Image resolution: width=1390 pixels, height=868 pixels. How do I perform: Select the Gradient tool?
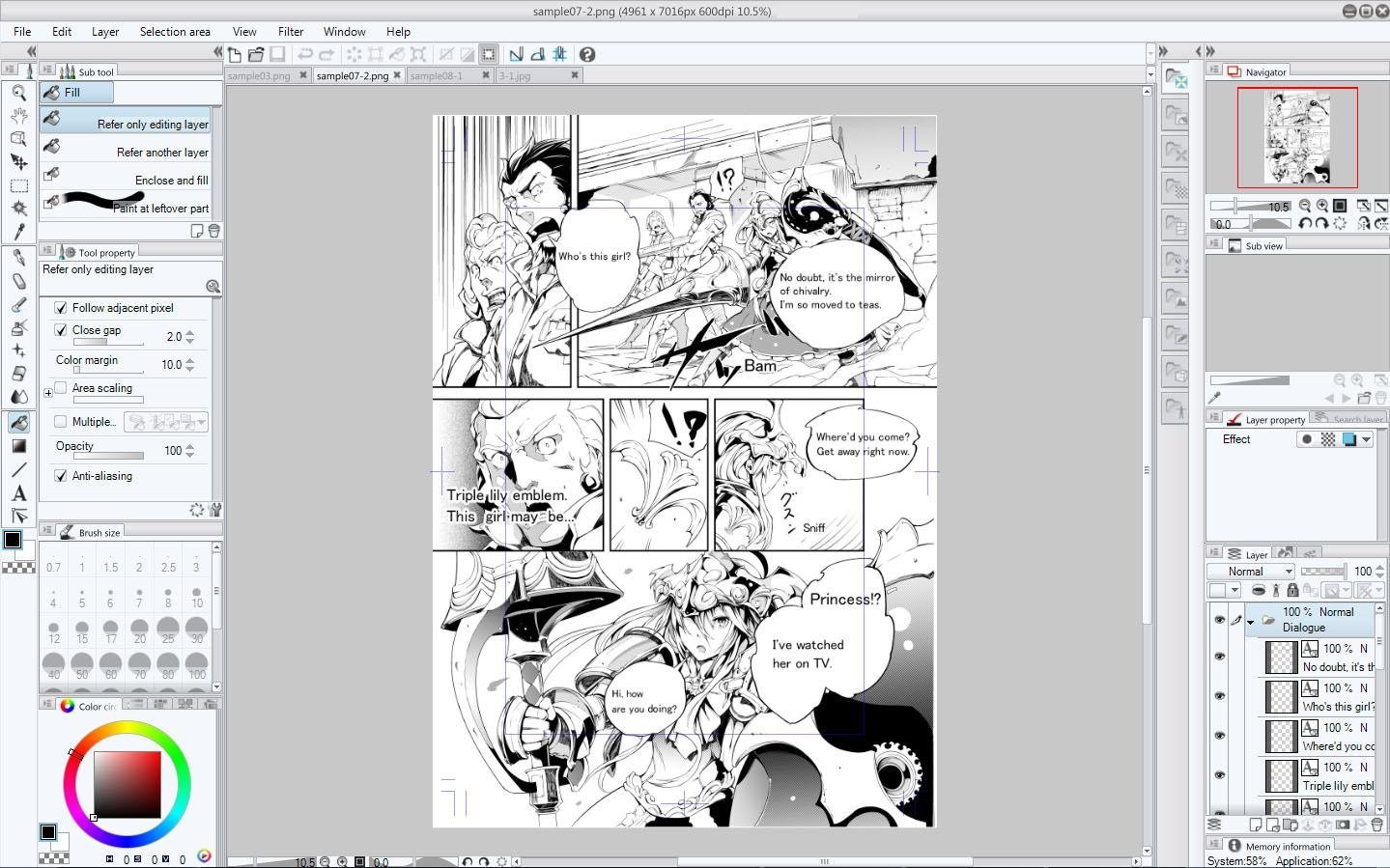point(18,446)
